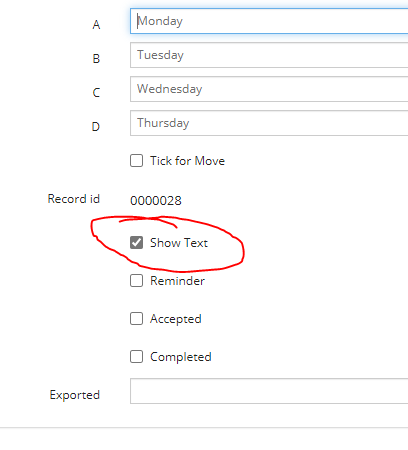Check the Accepted checkbox box
This screenshot has width=408, height=450.
click(x=136, y=319)
